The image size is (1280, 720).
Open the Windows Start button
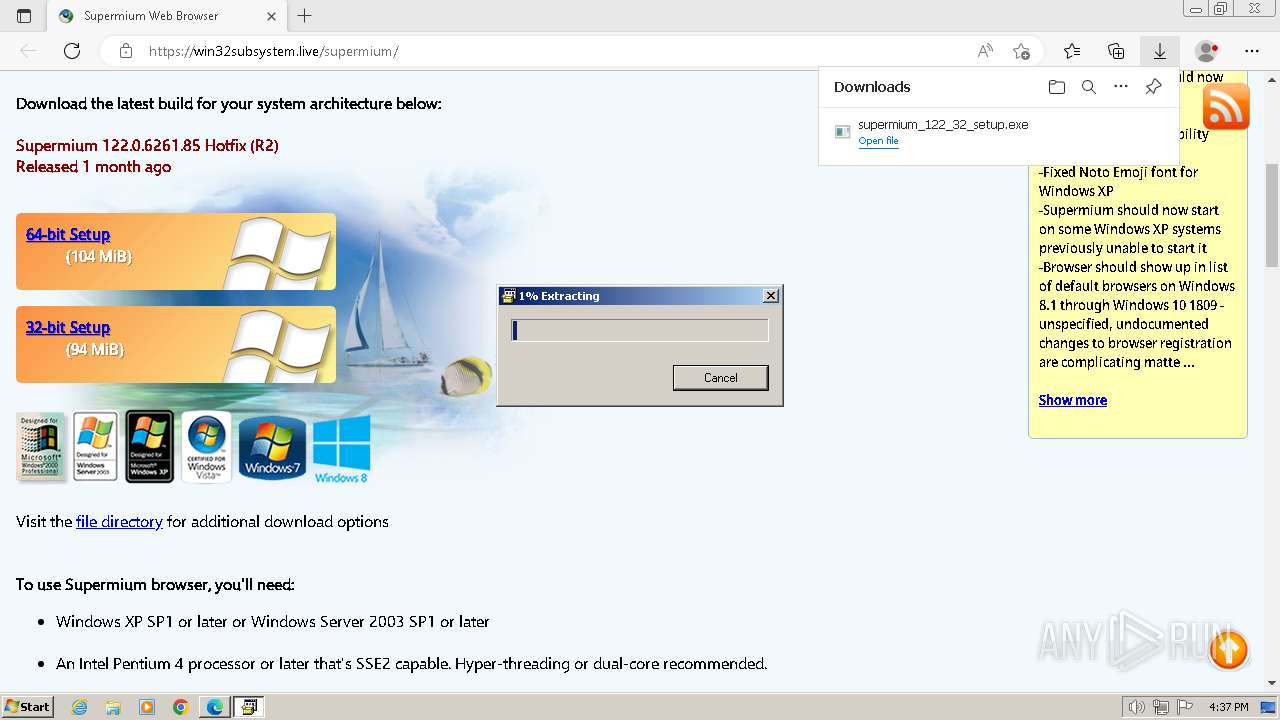tap(28, 706)
